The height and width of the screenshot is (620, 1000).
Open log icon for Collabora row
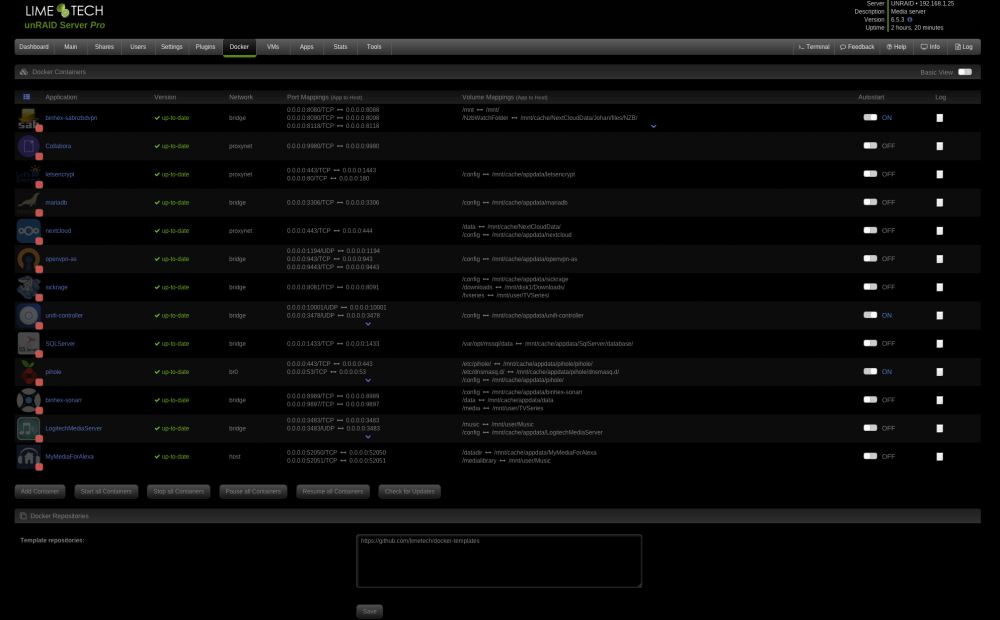pyautogui.click(x=939, y=146)
